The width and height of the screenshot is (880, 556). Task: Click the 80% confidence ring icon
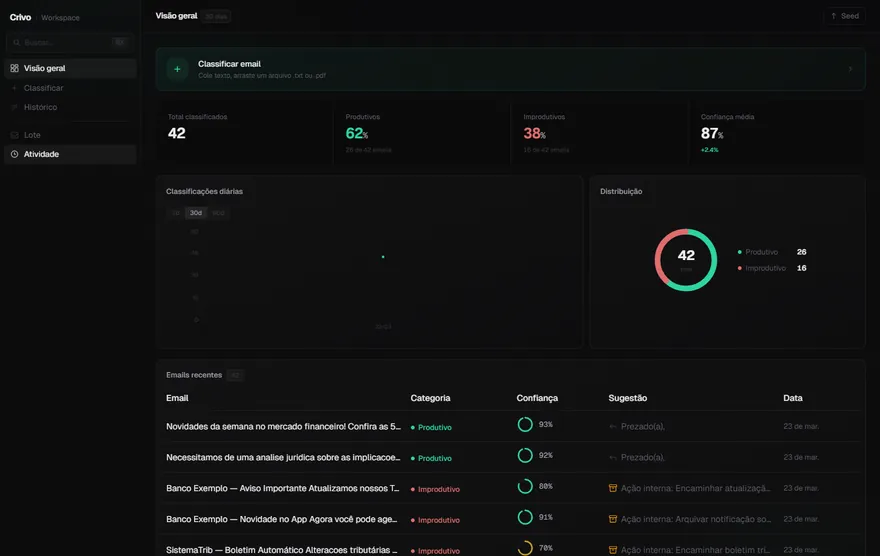(525, 486)
